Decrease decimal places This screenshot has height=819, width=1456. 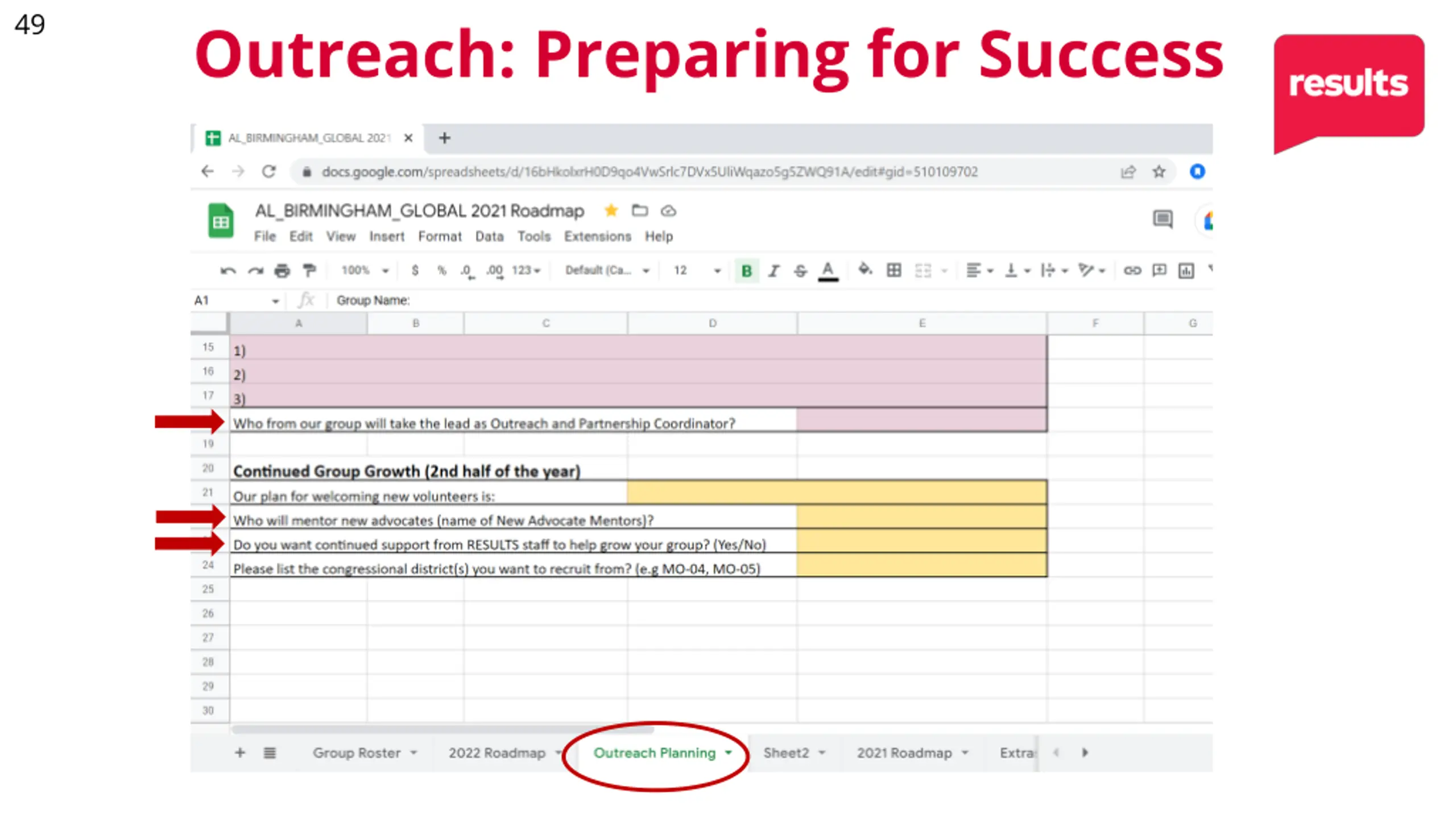pyautogui.click(x=467, y=271)
